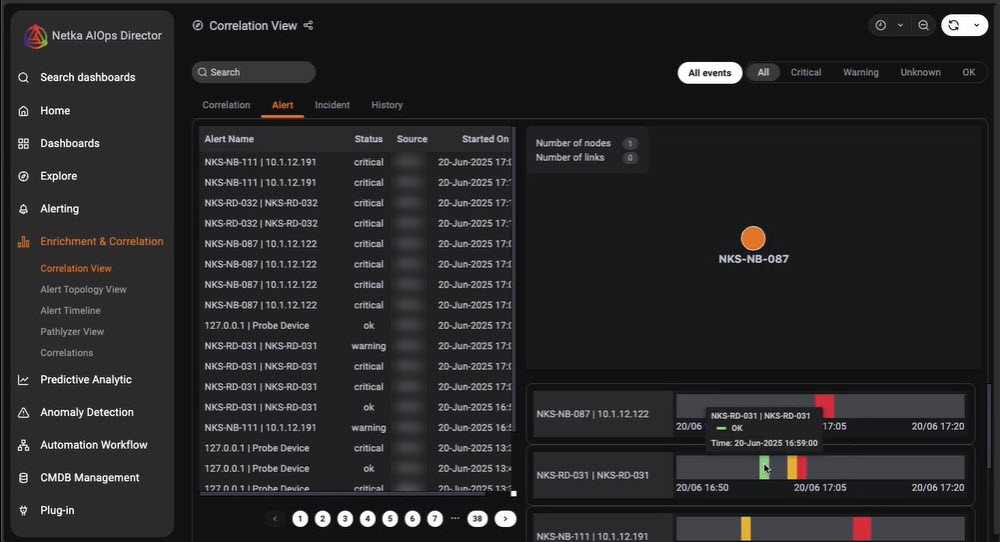This screenshot has width=1000, height=542.
Task: Go to page 7 of alerts
Action: pyautogui.click(x=435, y=519)
